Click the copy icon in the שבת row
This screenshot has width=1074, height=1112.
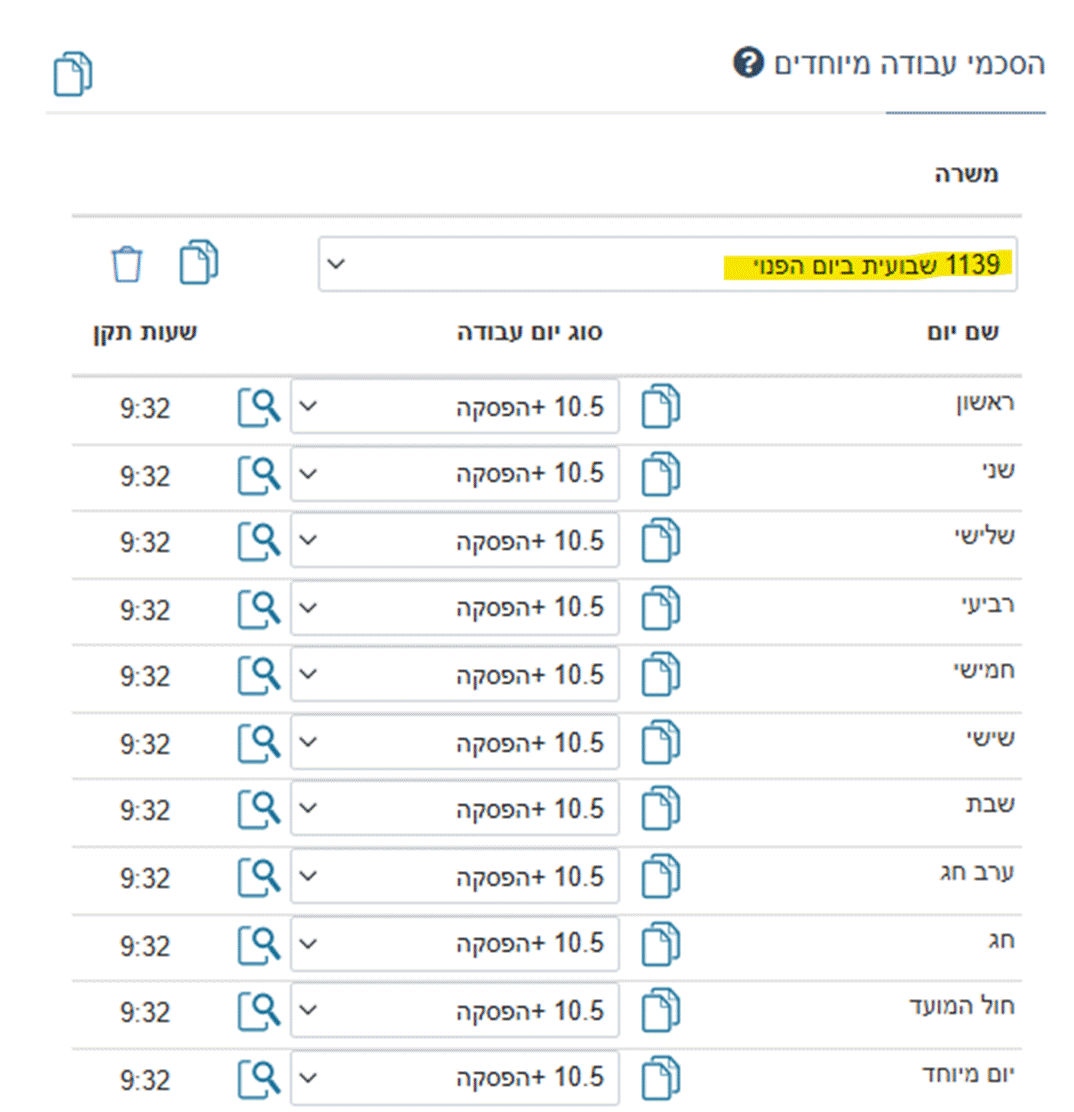[660, 810]
